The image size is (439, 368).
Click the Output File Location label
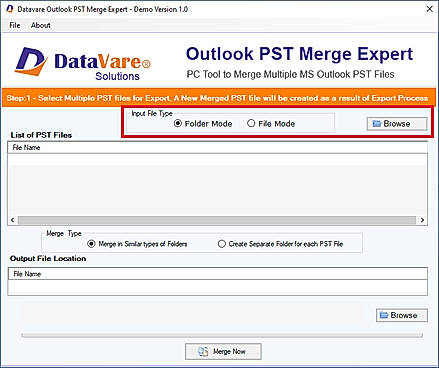point(48,258)
